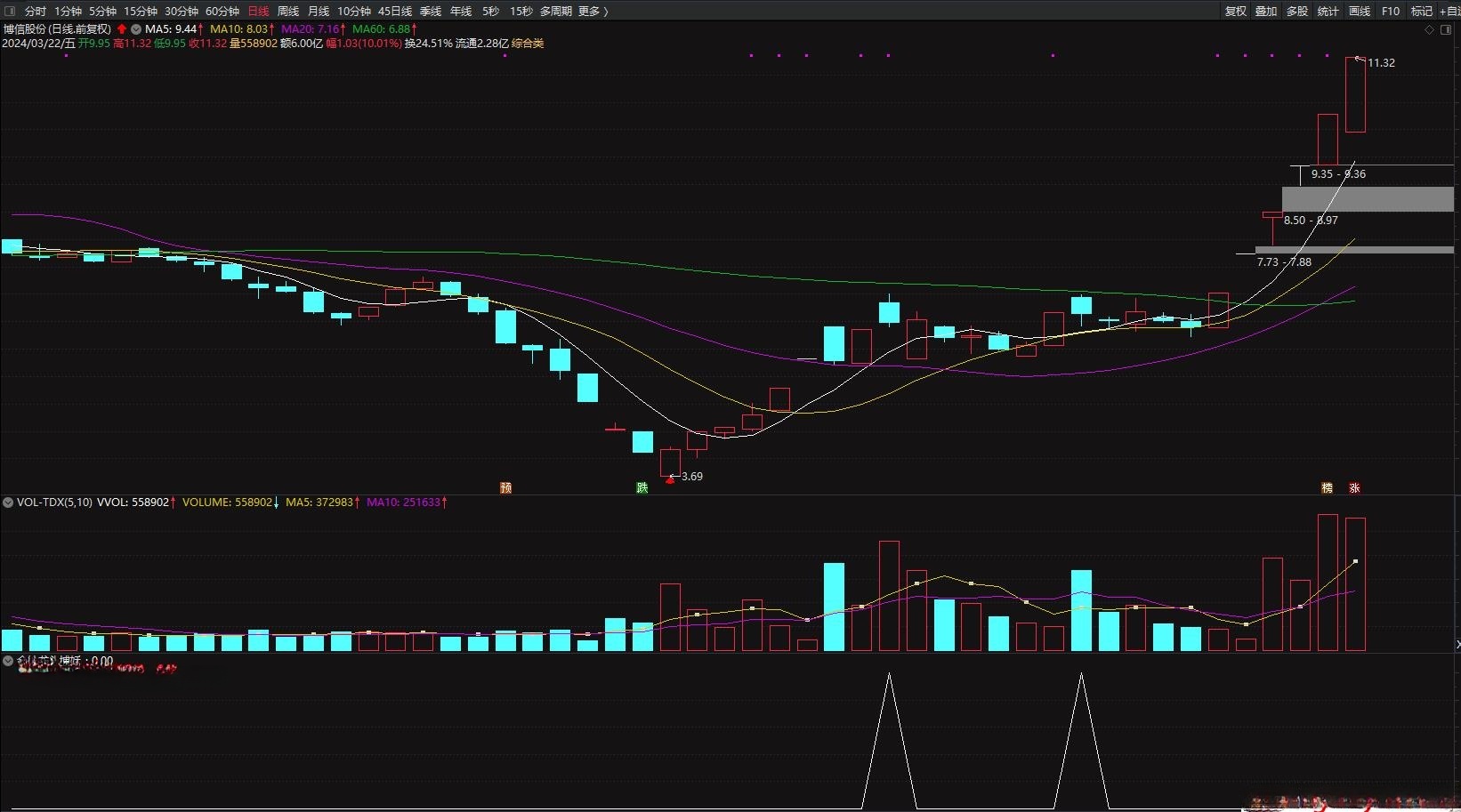The width and height of the screenshot is (1461, 812).
Task: Click the 榜 marker at bottom right
Action: click(x=1327, y=487)
